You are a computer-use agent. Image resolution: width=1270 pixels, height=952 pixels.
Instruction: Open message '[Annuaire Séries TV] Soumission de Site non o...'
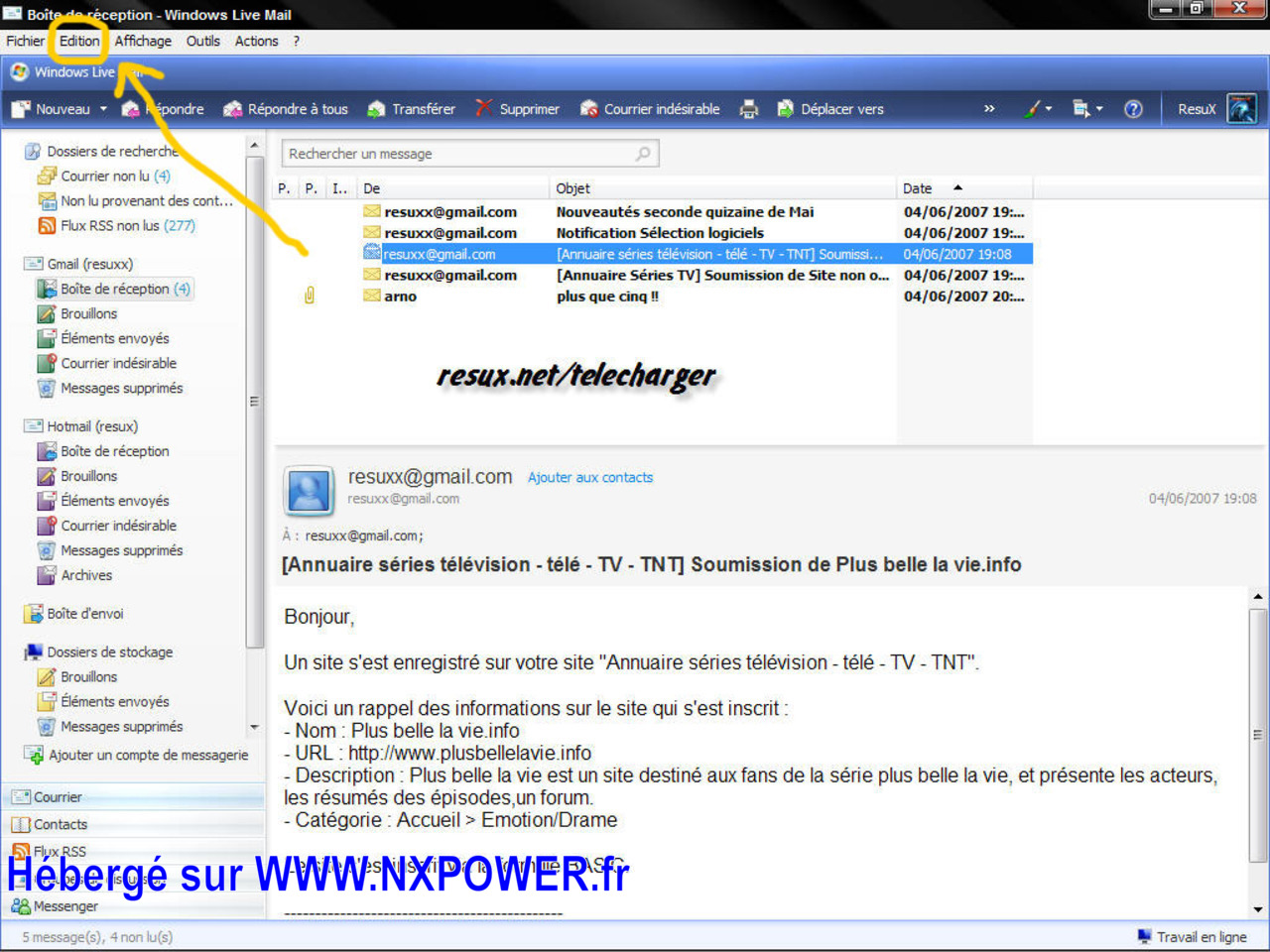pos(722,275)
